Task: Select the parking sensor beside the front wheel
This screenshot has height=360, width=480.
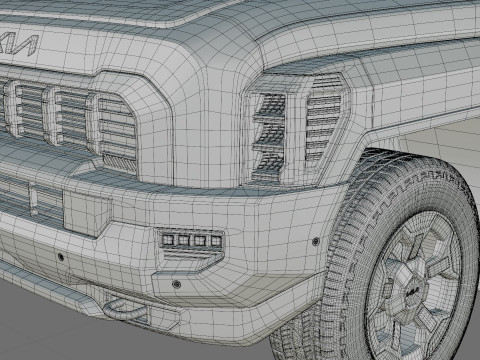Action: (315, 242)
